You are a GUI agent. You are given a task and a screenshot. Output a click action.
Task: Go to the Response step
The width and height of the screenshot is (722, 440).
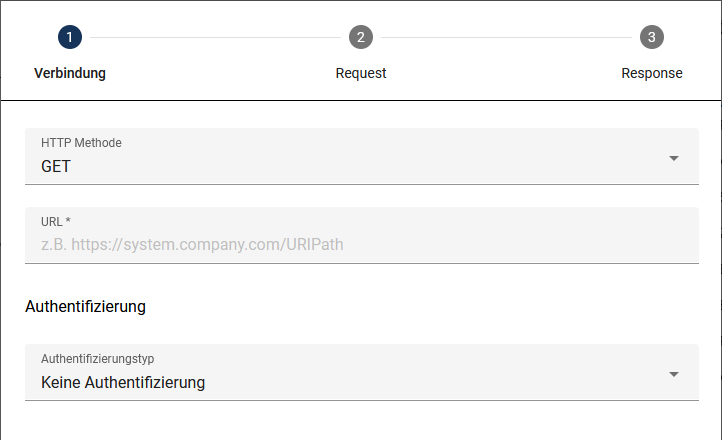[x=652, y=73]
